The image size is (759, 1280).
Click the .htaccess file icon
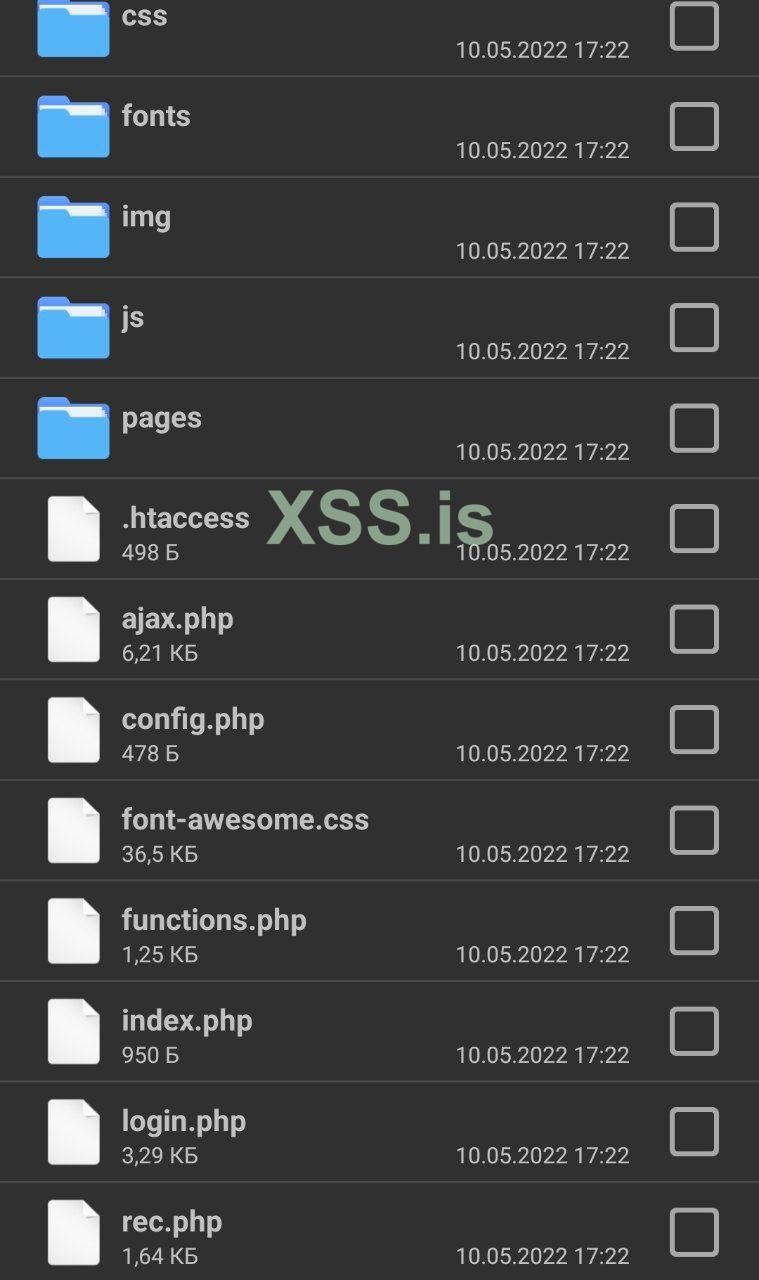coord(74,529)
